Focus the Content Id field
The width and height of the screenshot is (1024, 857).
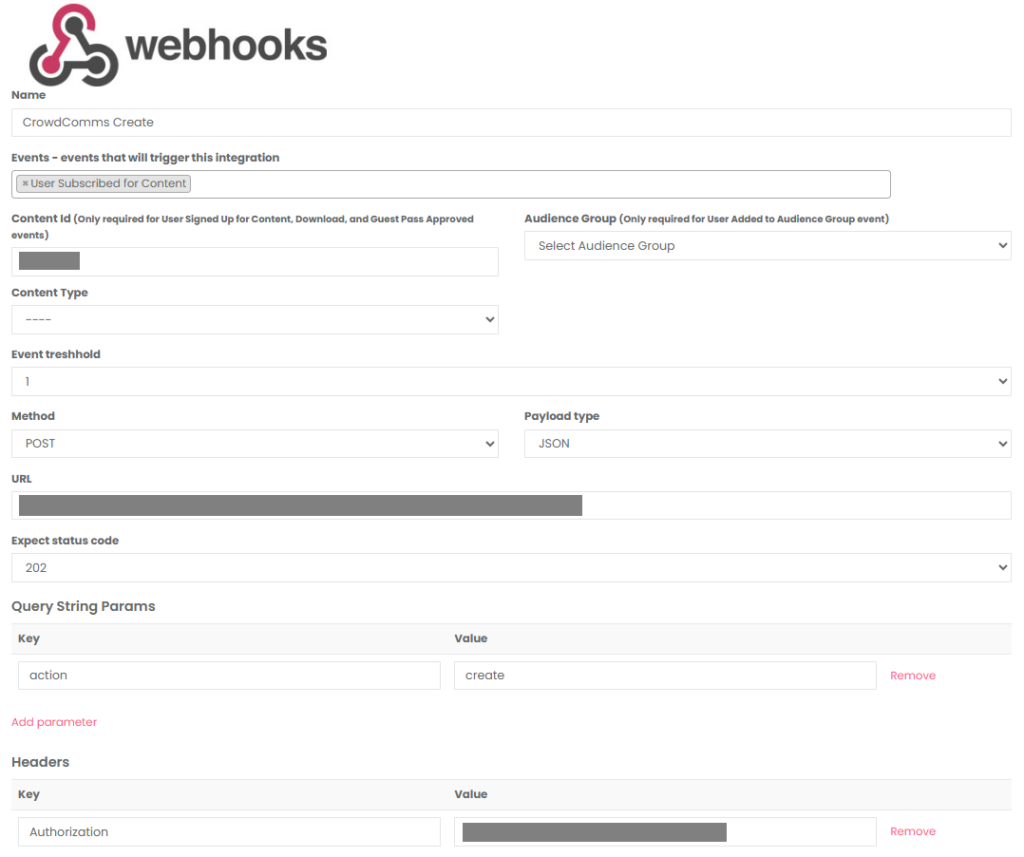255,262
